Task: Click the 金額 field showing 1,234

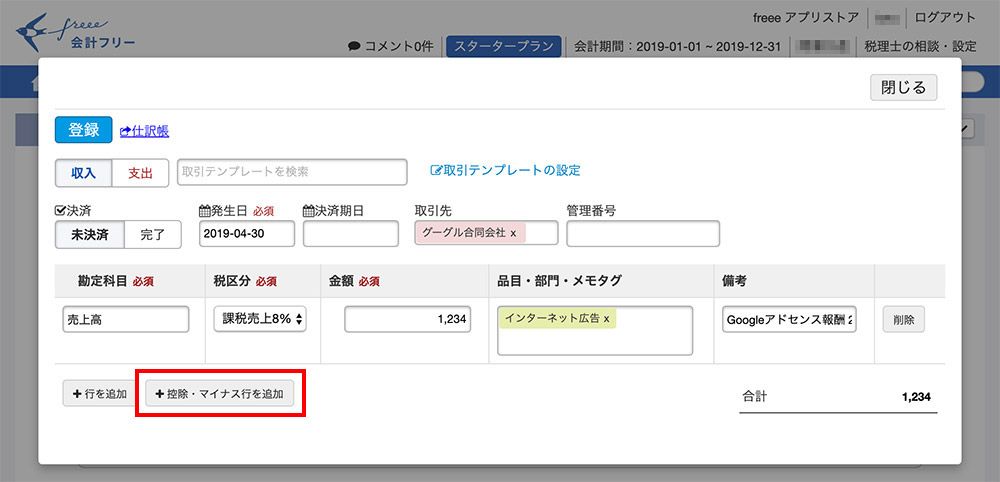Action: point(408,319)
